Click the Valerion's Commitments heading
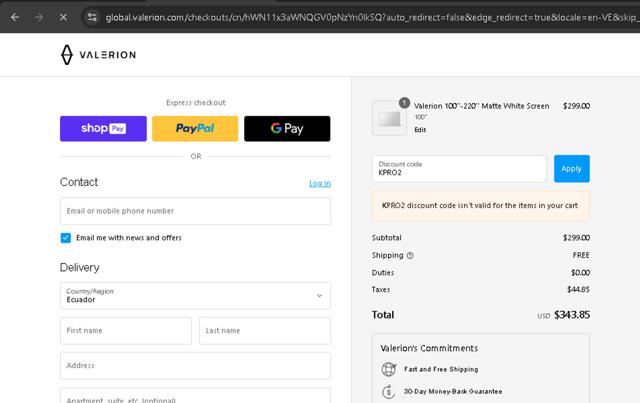The width and height of the screenshot is (640, 403). click(429, 348)
